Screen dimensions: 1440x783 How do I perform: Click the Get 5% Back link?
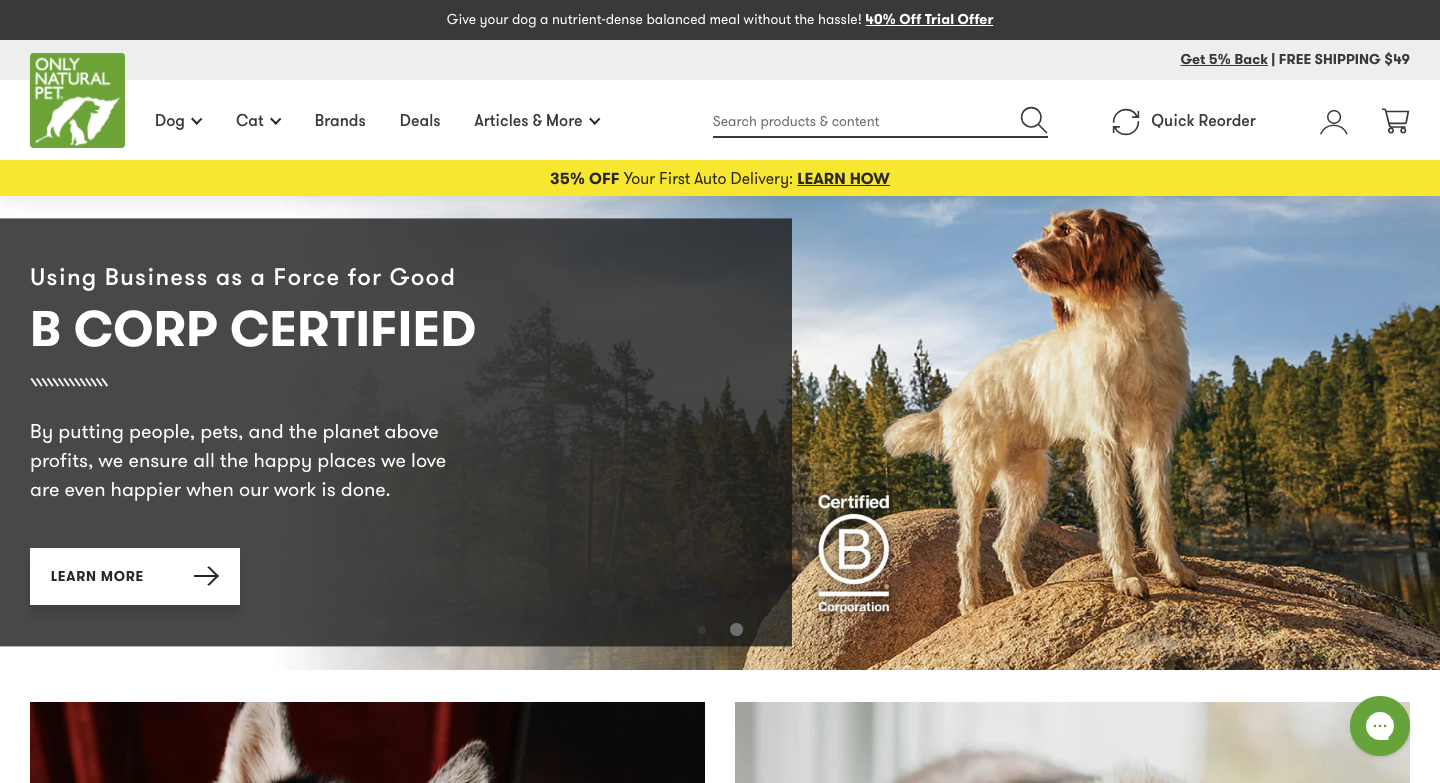(x=1224, y=59)
